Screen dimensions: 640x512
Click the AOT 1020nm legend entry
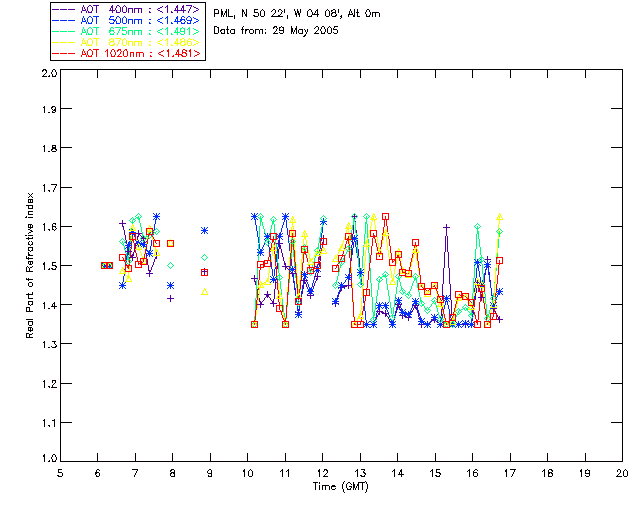pos(127,53)
